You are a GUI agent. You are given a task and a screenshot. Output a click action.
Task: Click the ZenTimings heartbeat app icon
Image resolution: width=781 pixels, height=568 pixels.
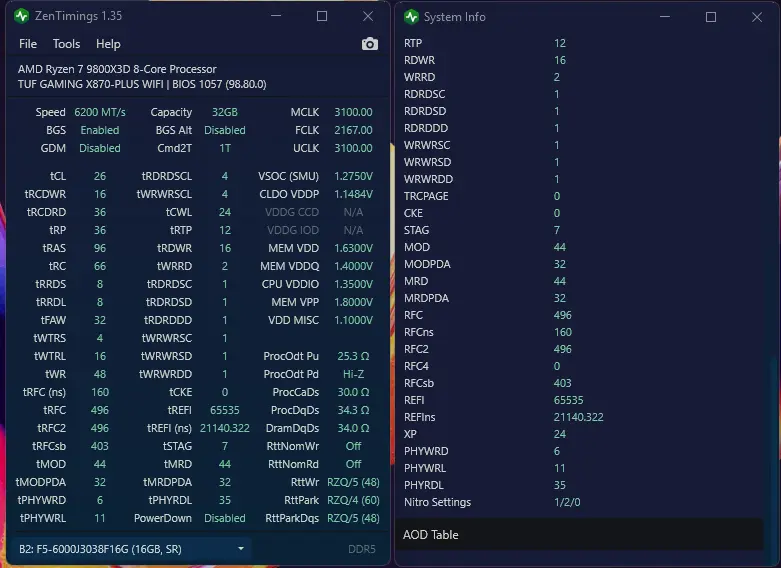pos(21,16)
